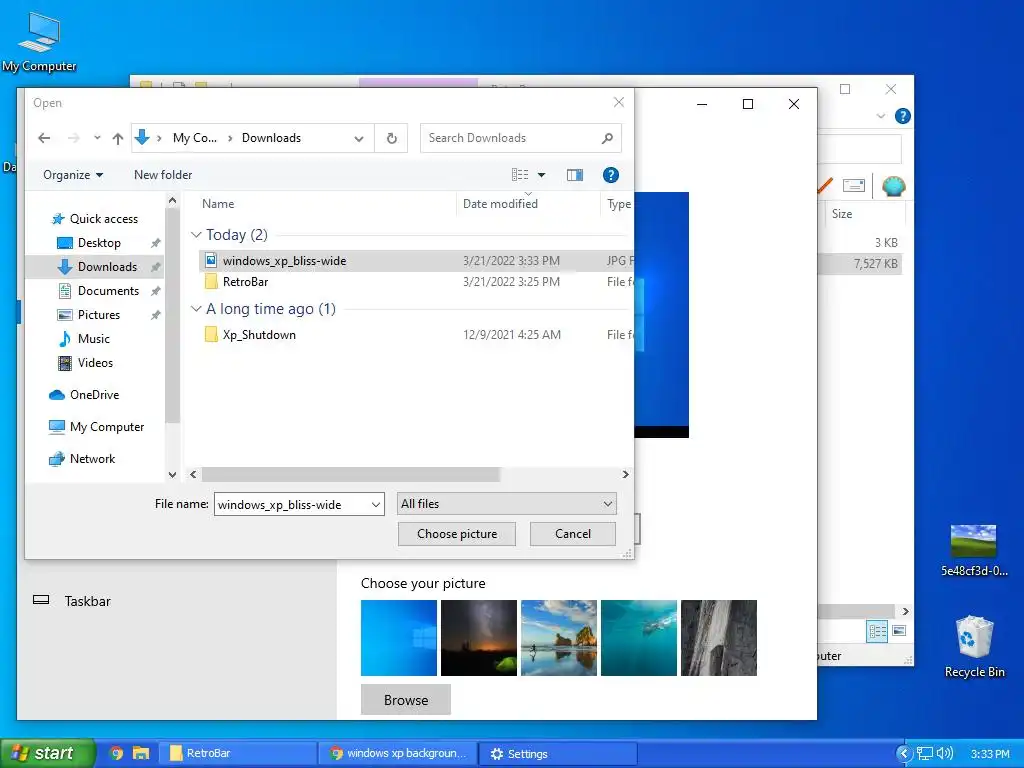This screenshot has width=1024, height=768.
Task: Select Downloads in sidebar
Action: 97,266
